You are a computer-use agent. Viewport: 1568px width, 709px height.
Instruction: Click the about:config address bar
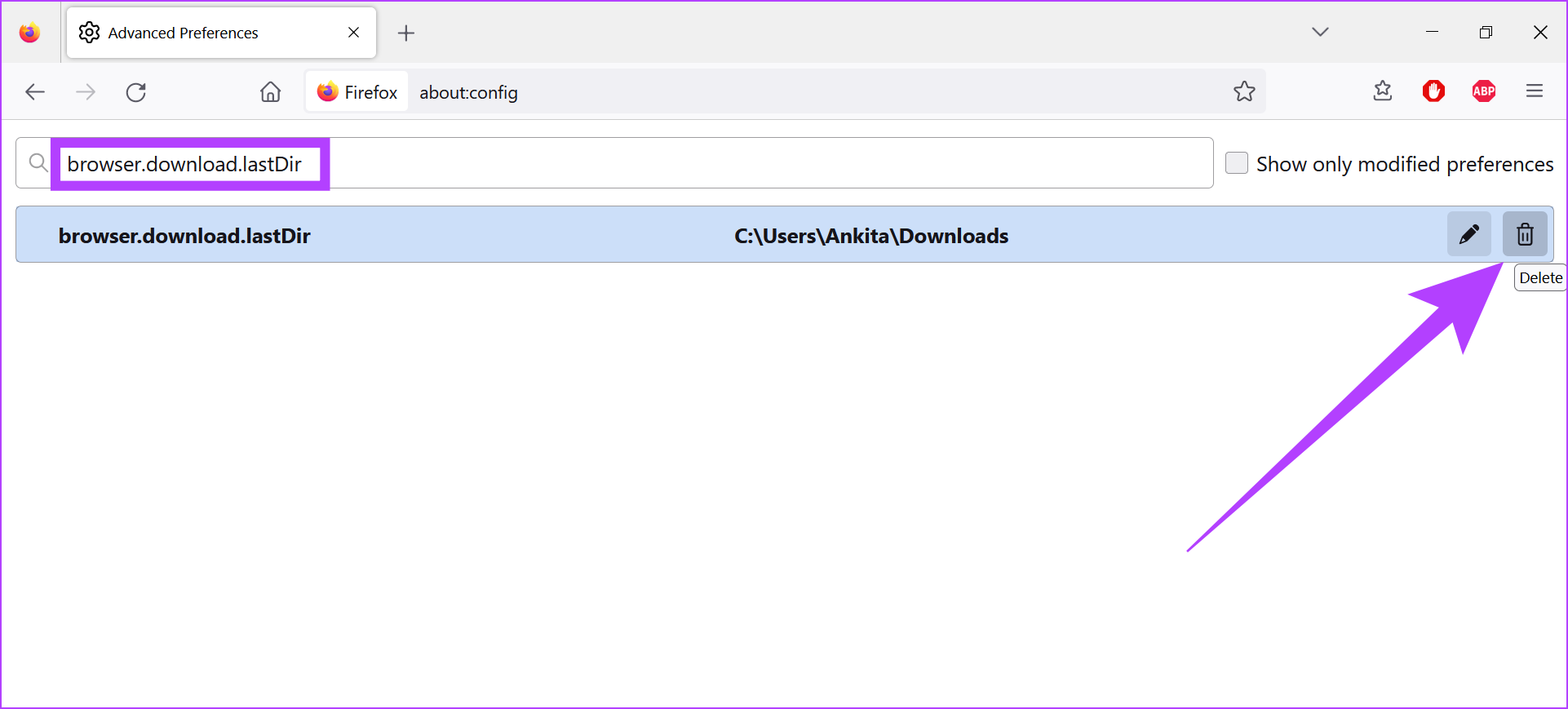pos(816,92)
